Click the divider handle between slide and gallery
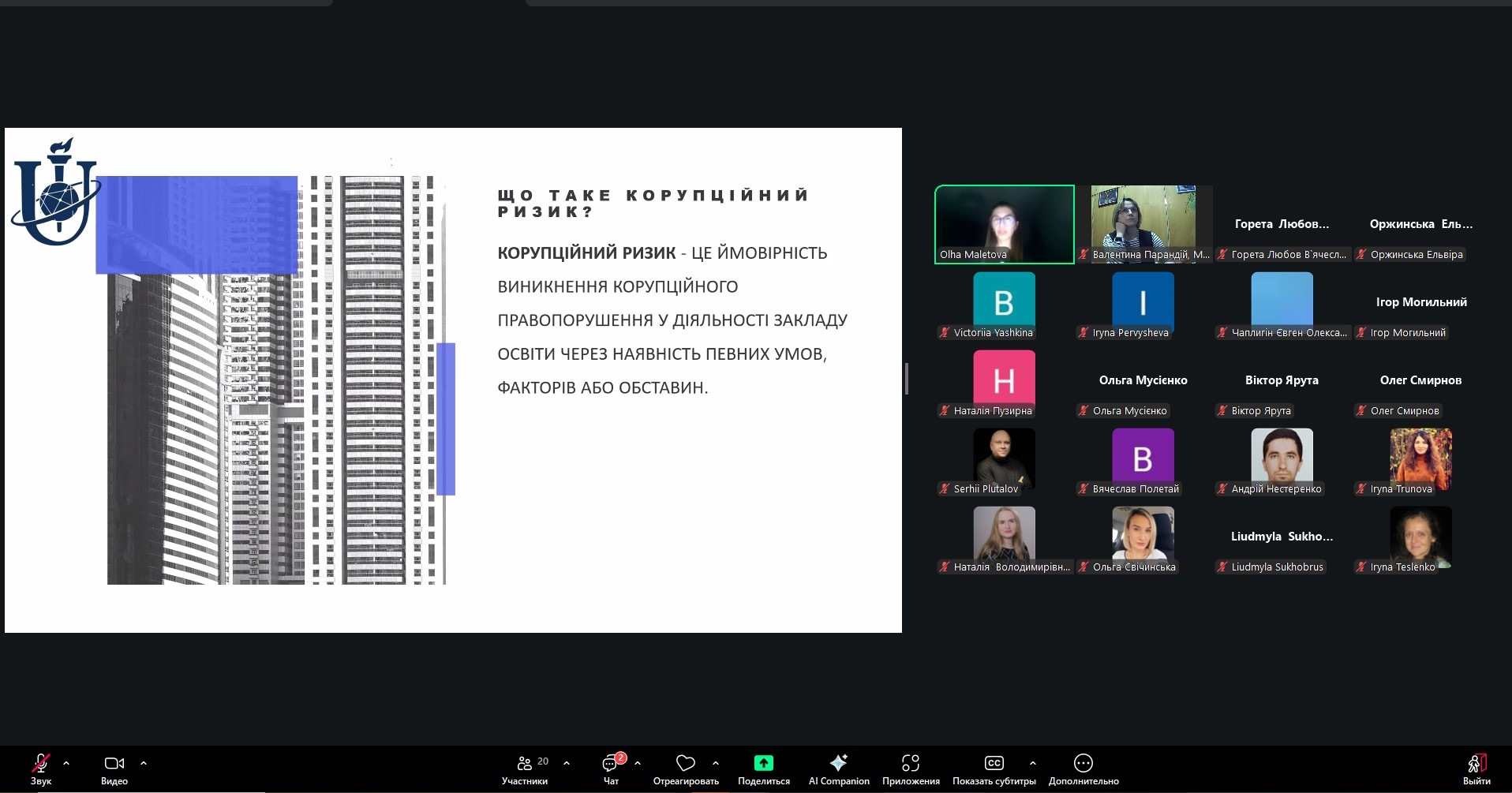The width and height of the screenshot is (1512, 793). (x=907, y=379)
